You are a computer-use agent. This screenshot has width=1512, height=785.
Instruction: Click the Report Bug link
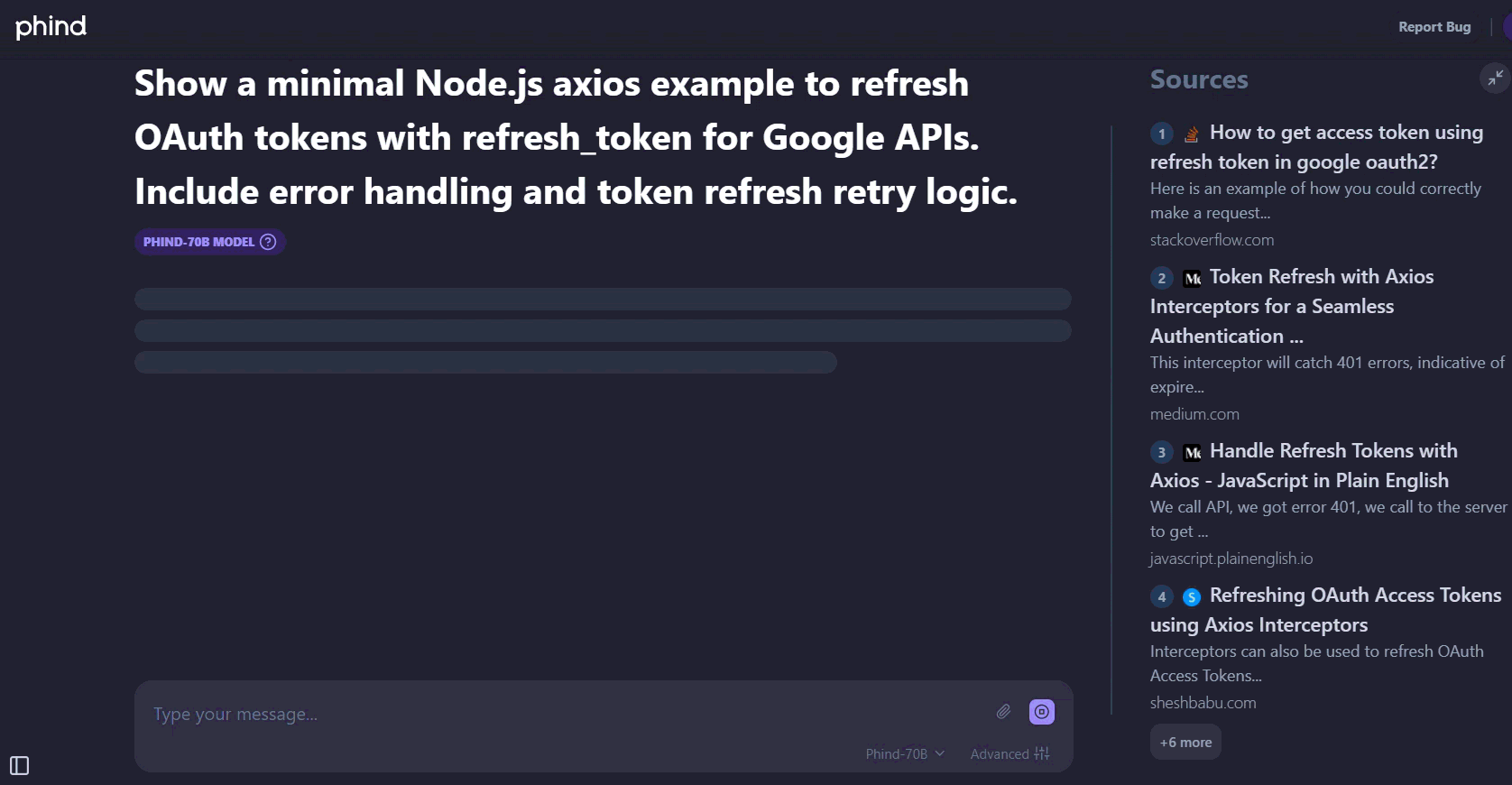pyautogui.click(x=1434, y=27)
